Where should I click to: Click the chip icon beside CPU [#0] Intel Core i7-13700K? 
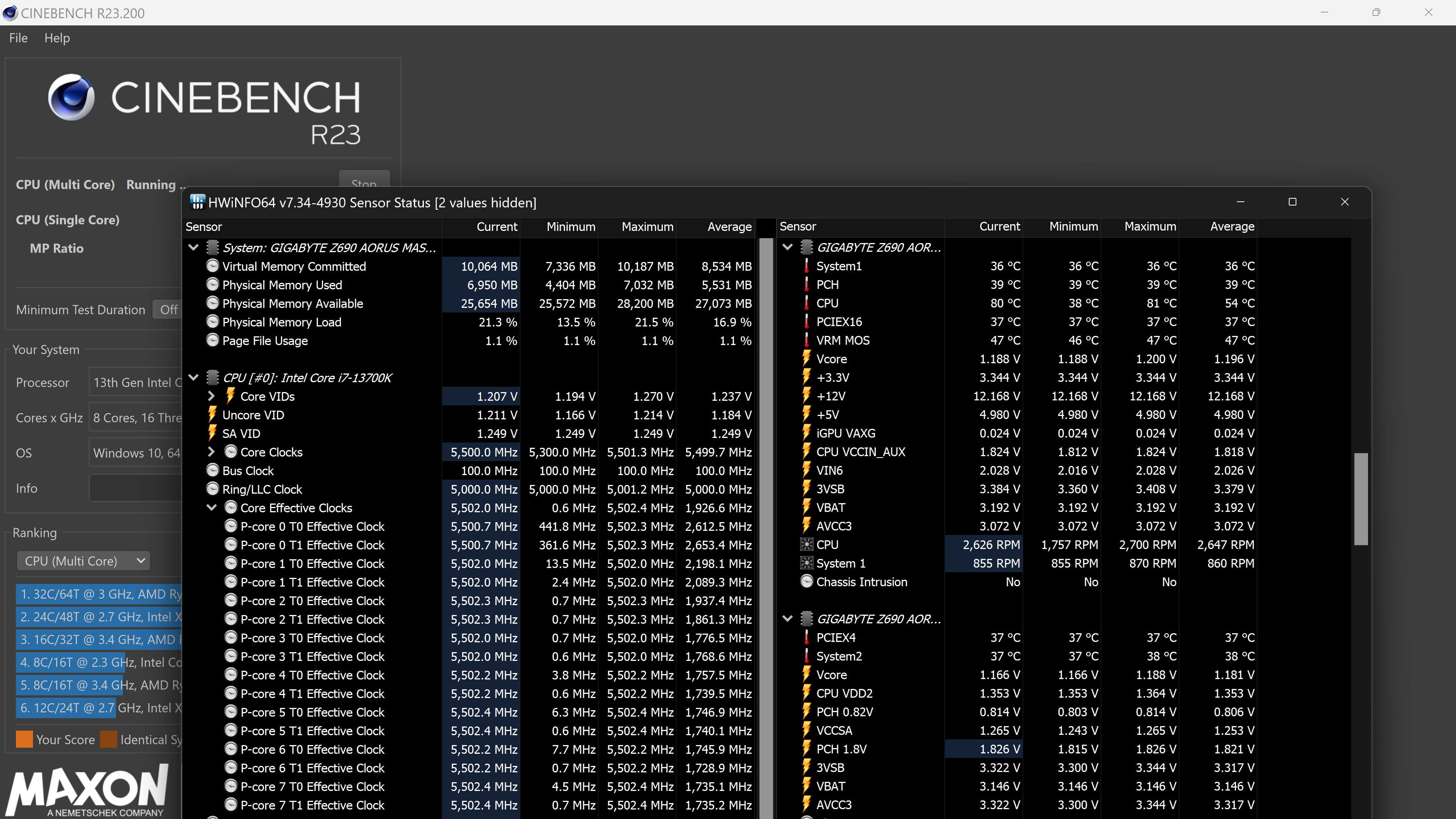click(x=212, y=378)
